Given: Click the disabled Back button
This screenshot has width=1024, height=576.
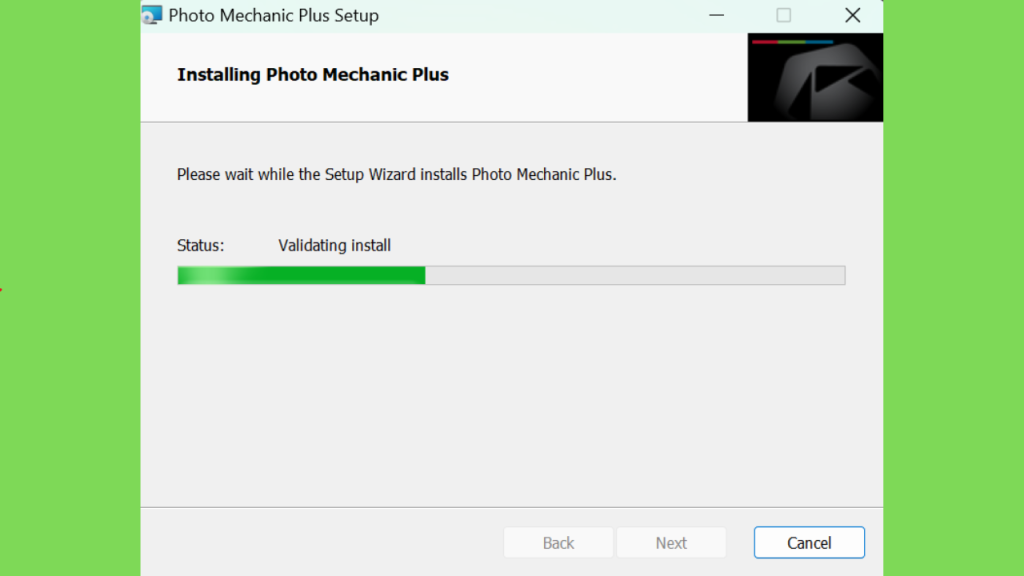Looking at the screenshot, I should point(558,543).
